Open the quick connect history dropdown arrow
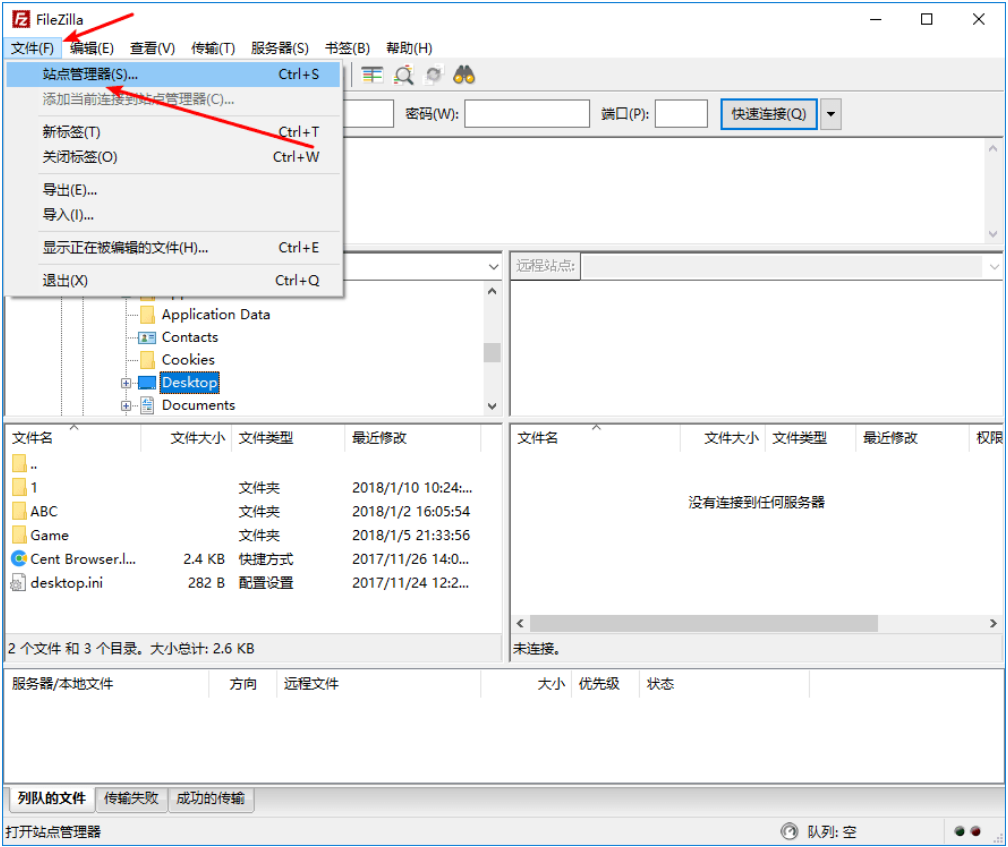Image resolution: width=1008 pixels, height=847 pixels. (x=831, y=114)
